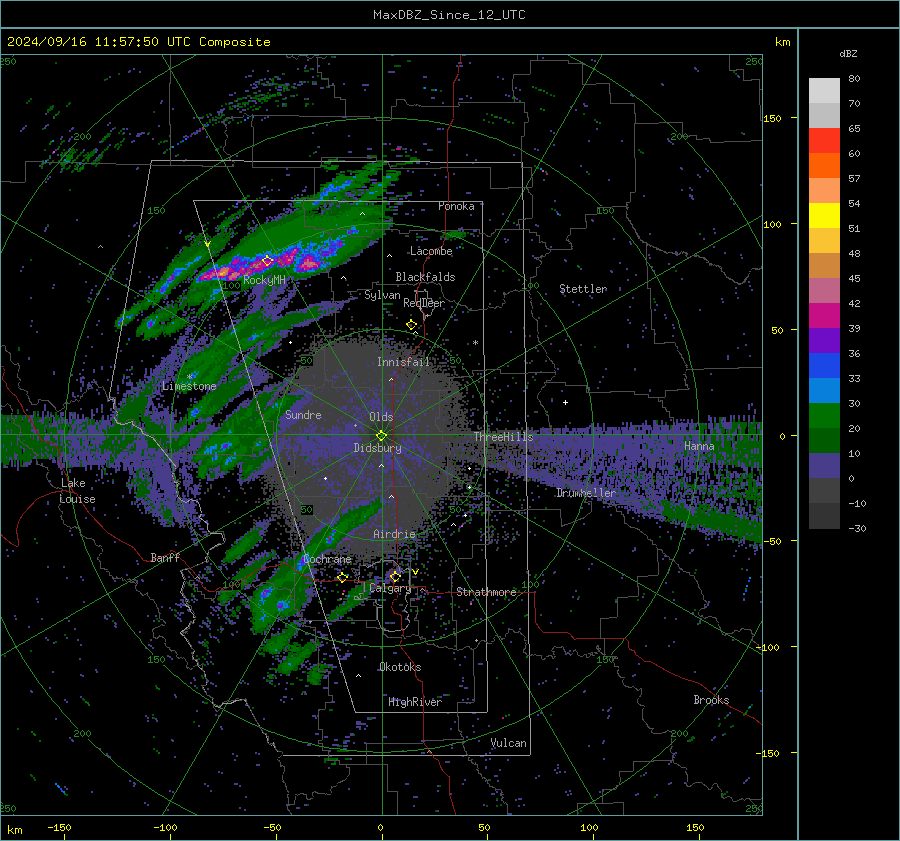Select the darkest gray -10 to -30 swatch

coord(824,516)
